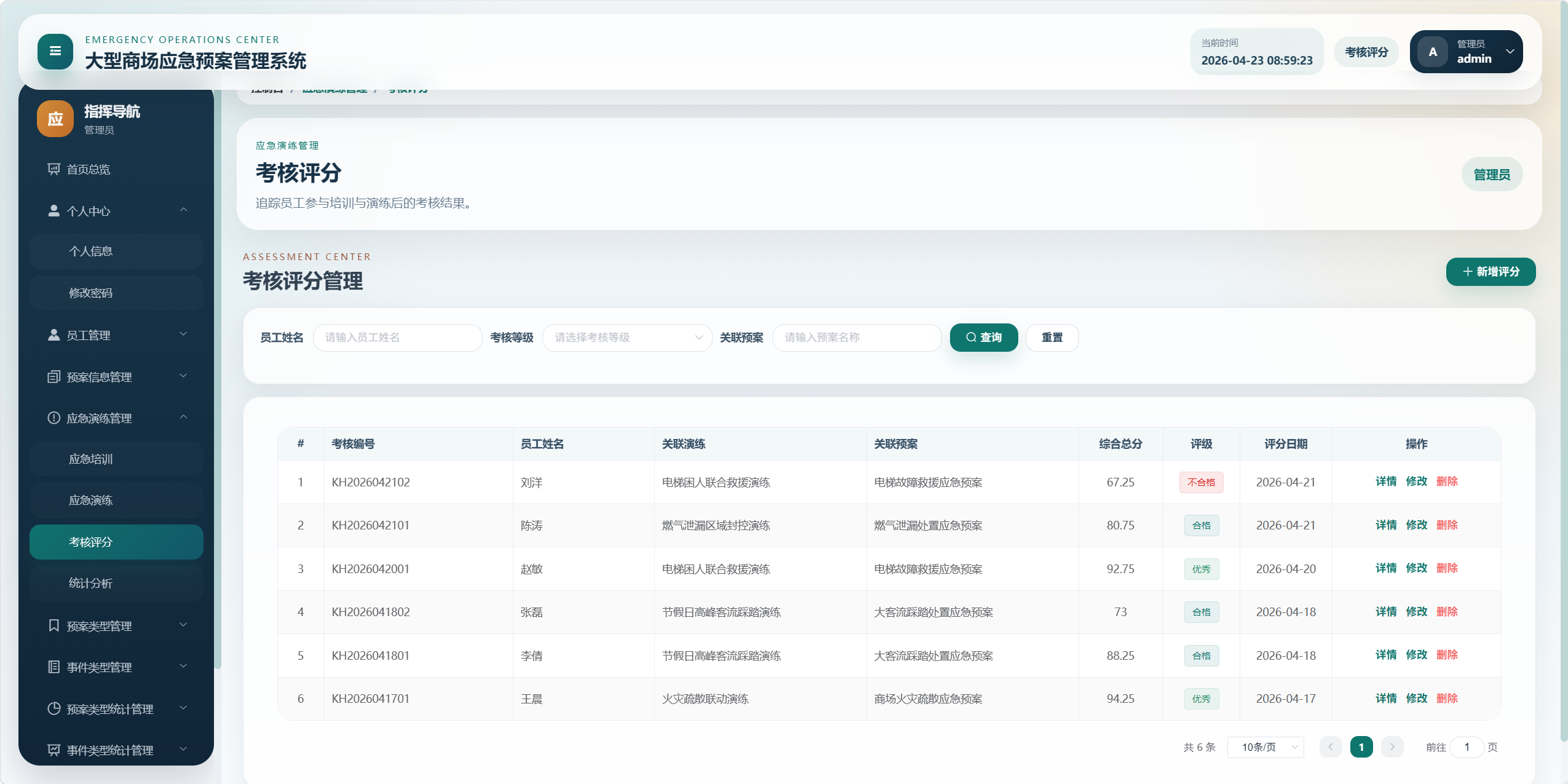Click the 预案类型统计管理 pie chart icon

pos(54,709)
